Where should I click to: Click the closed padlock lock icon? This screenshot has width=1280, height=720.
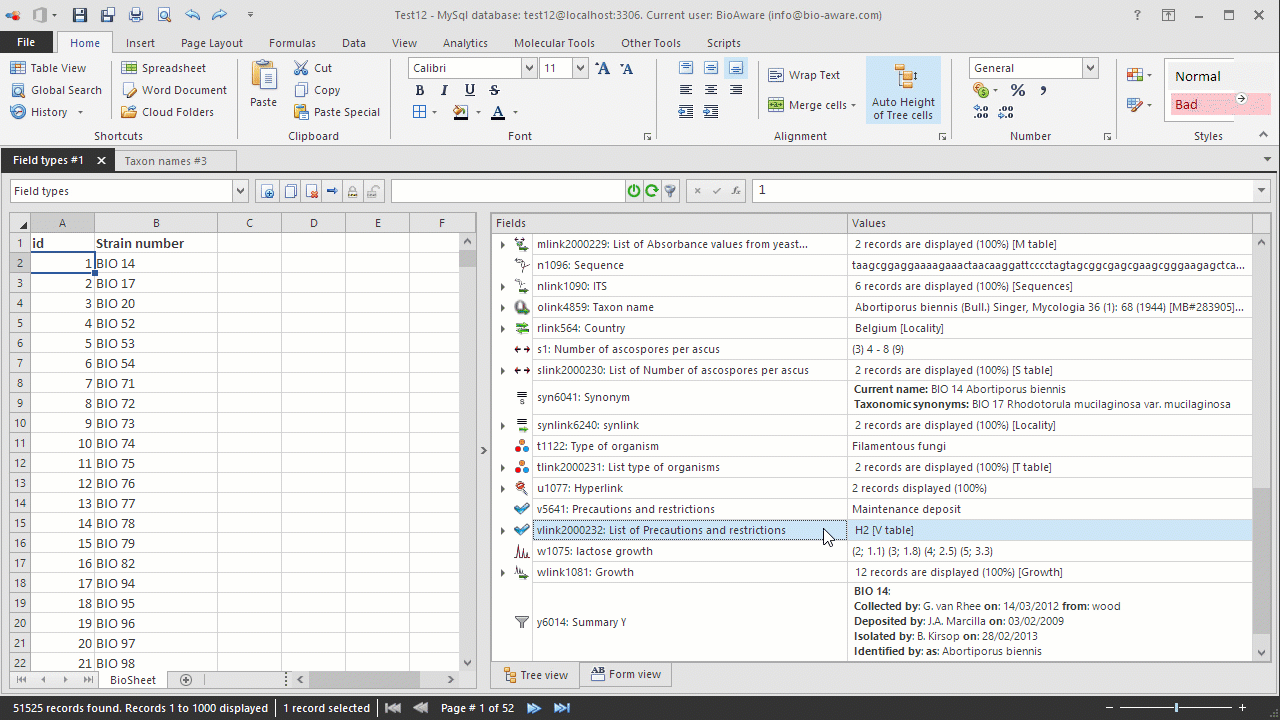tap(353, 191)
